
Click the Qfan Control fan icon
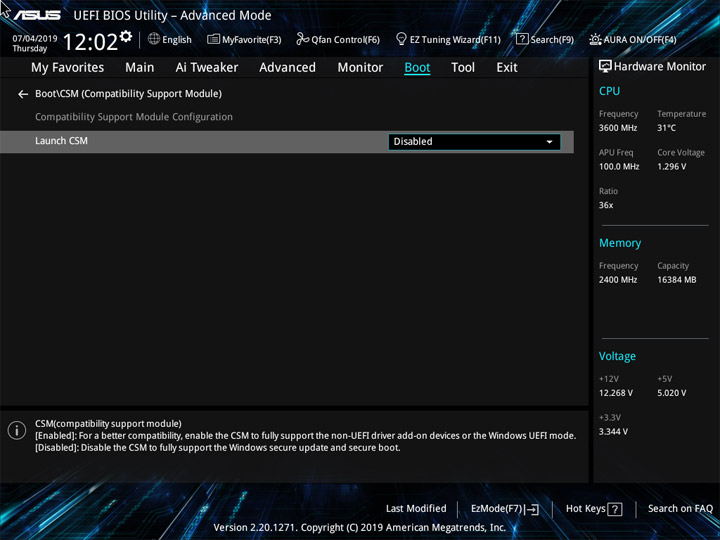tap(302, 39)
